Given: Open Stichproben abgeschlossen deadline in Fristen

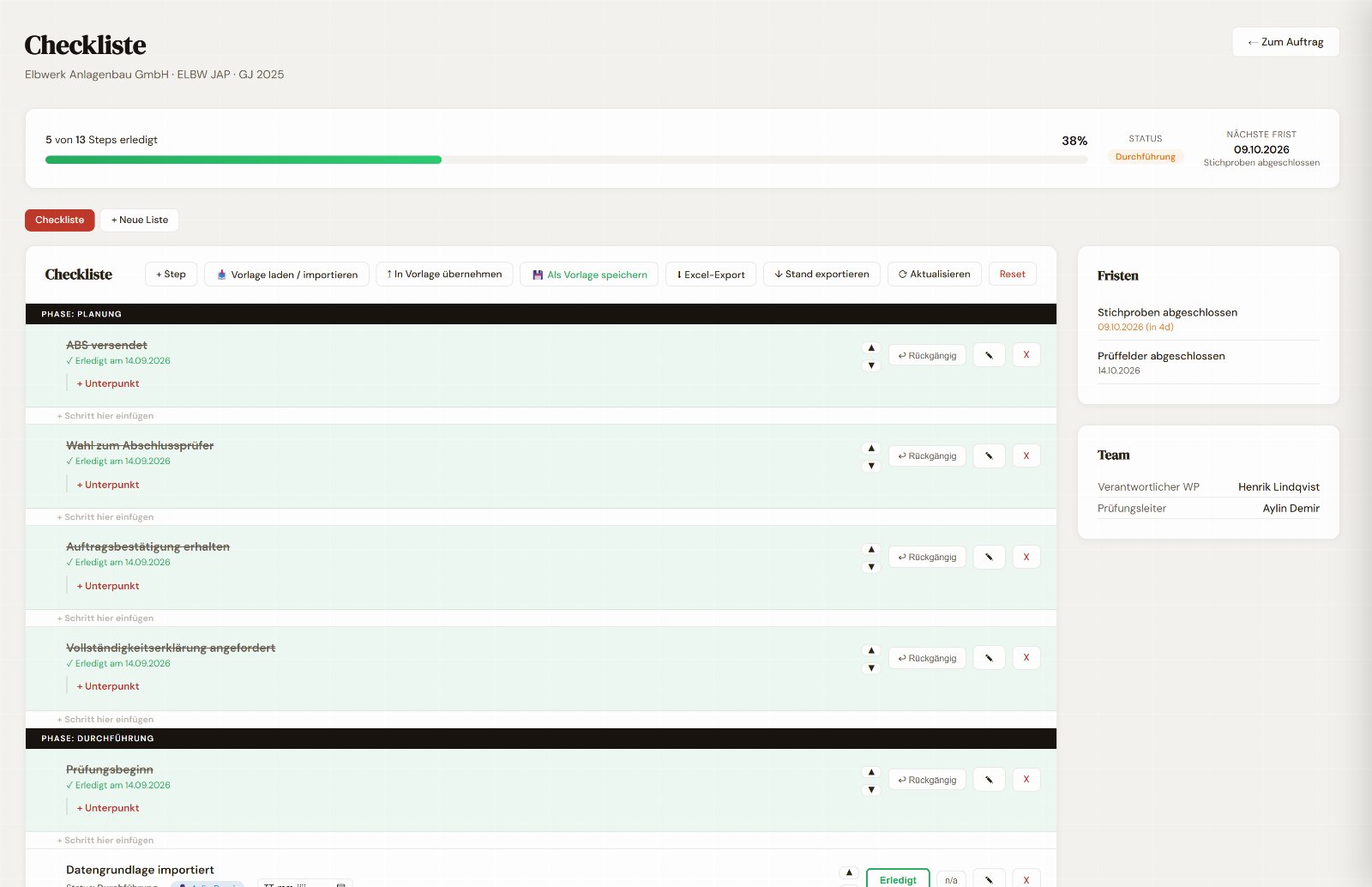Looking at the screenshot, I should click(1208, 319).
